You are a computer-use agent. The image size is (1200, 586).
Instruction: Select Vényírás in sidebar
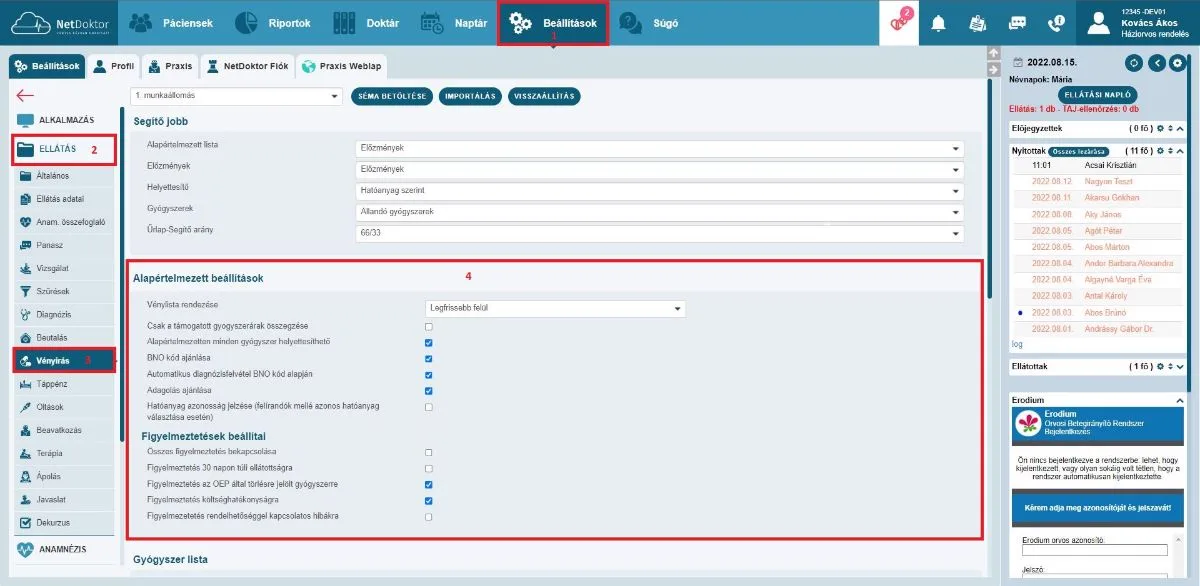[65, 360]
